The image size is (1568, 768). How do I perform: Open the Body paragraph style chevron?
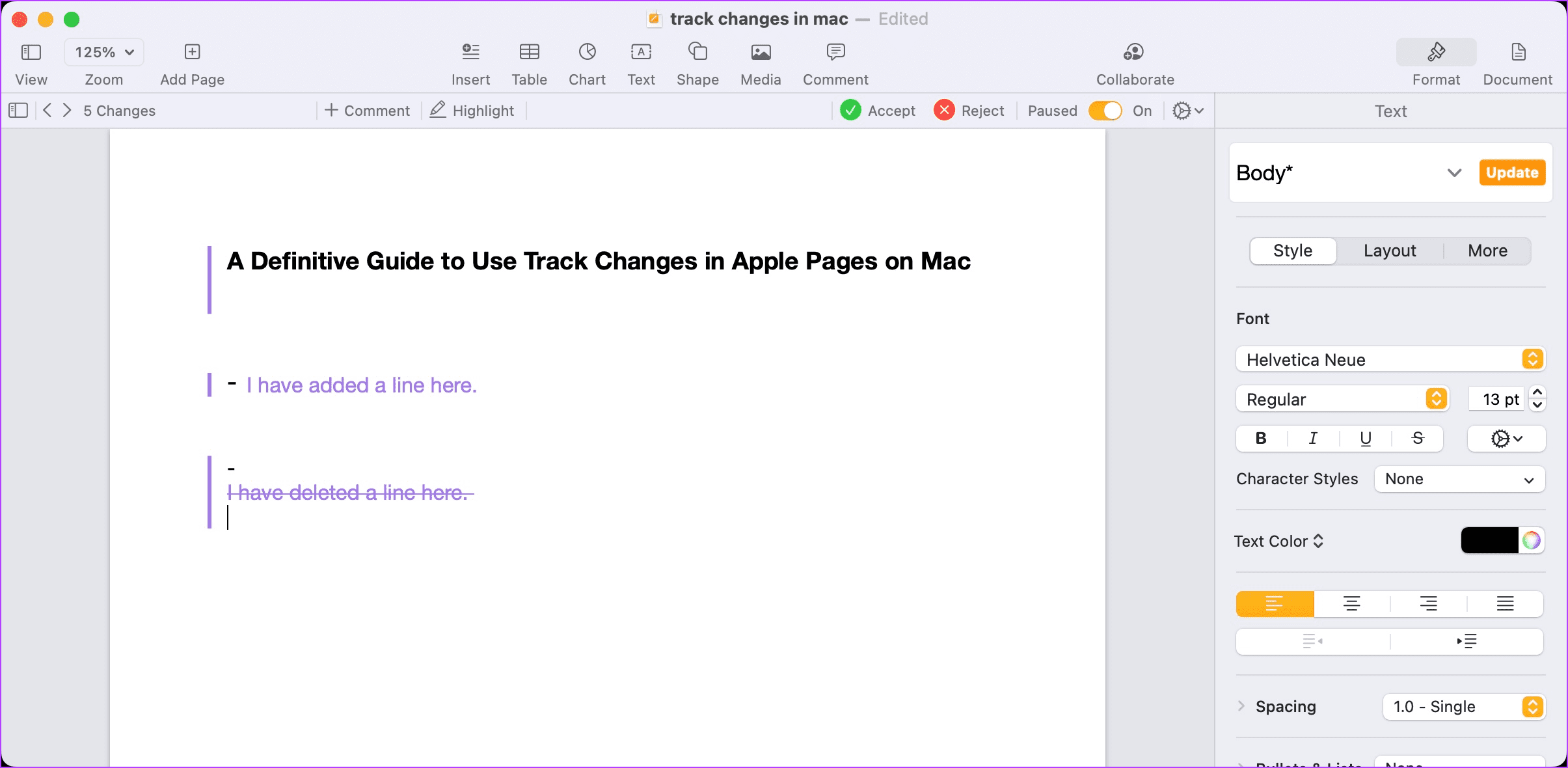[x=1454, y=173]
